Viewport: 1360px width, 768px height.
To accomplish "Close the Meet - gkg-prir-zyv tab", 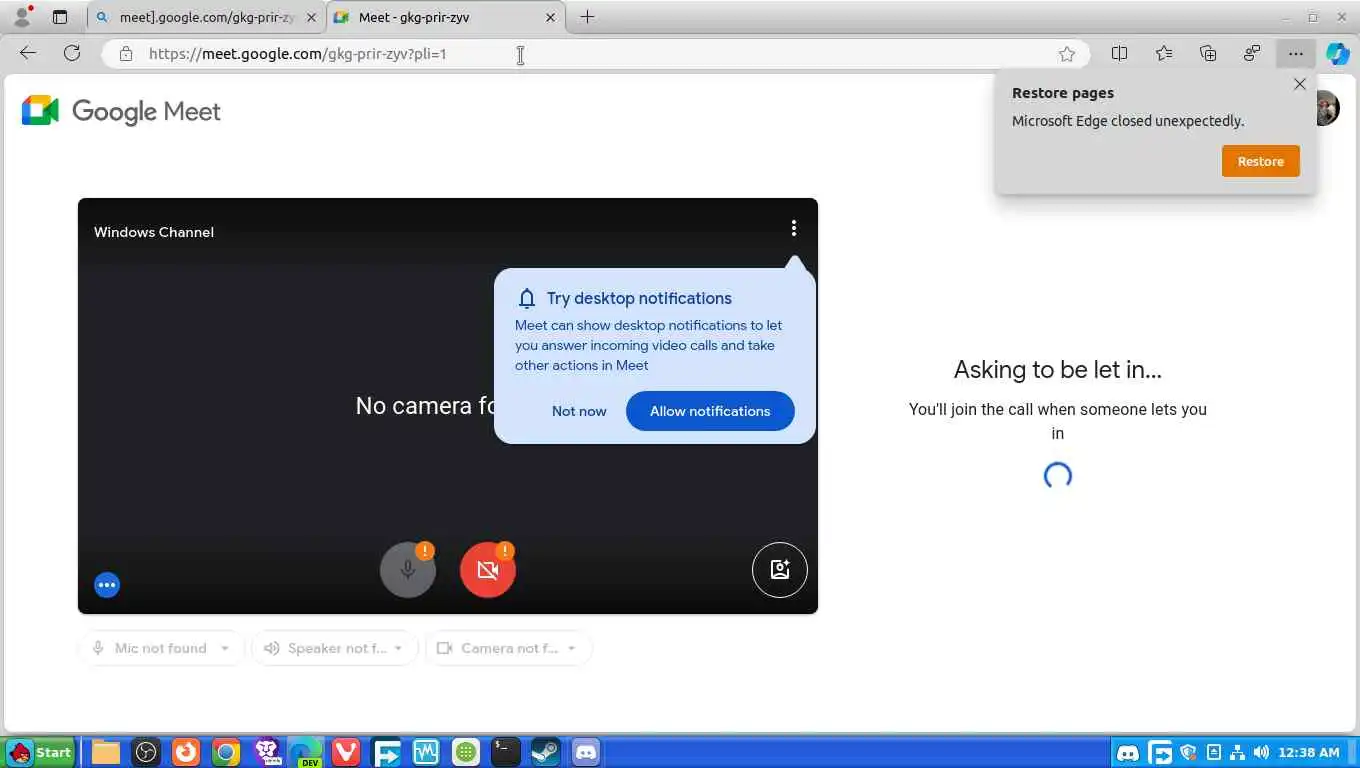I will (550, 17).
